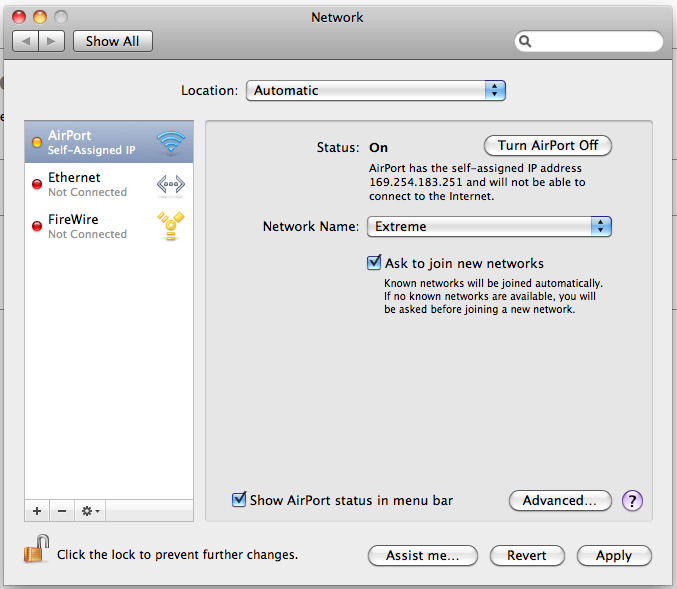Open the Location Automatic dropdown
Viewport: 677px width, 589px height.
(x=376, y=91)
